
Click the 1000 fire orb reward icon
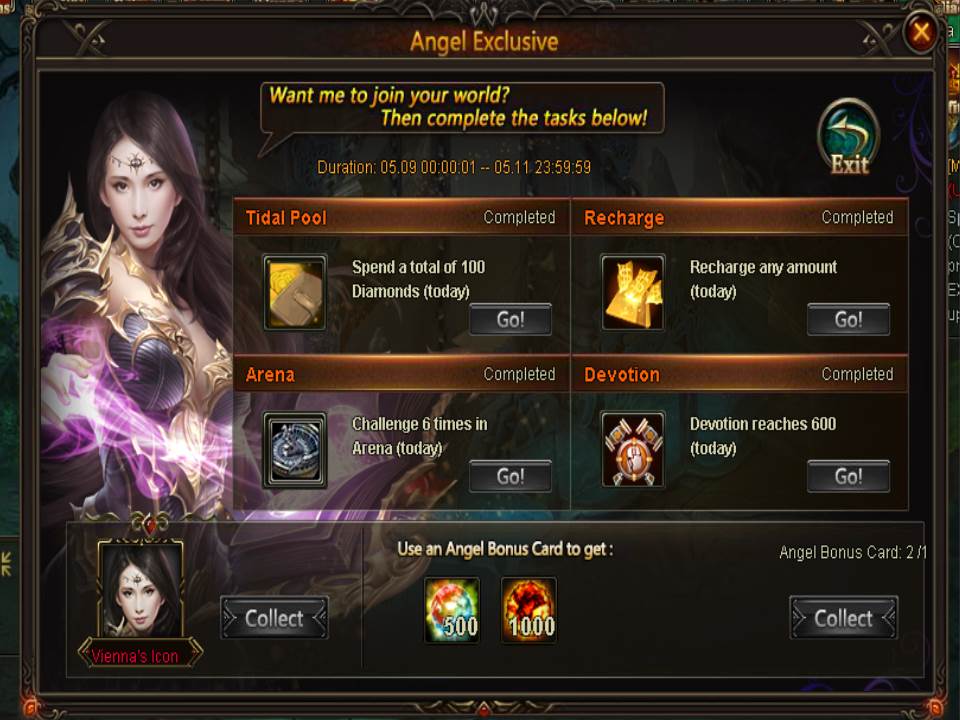pos(529,610)
